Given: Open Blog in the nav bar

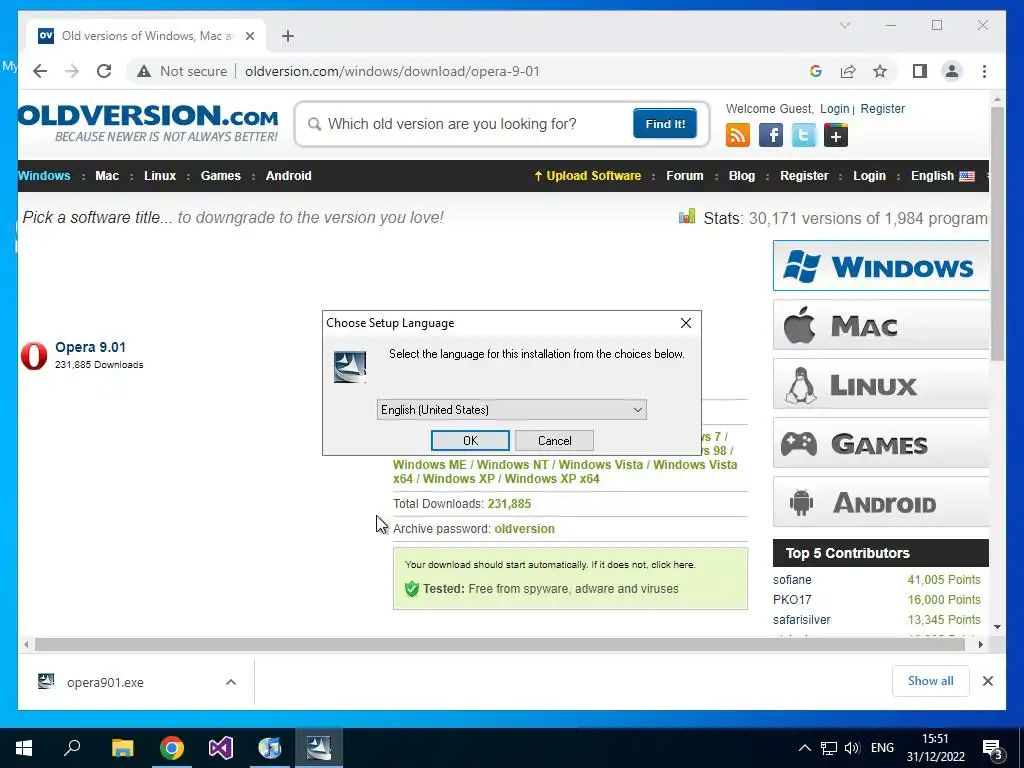Looking at the screenshot, I should (x=741, y=176).
